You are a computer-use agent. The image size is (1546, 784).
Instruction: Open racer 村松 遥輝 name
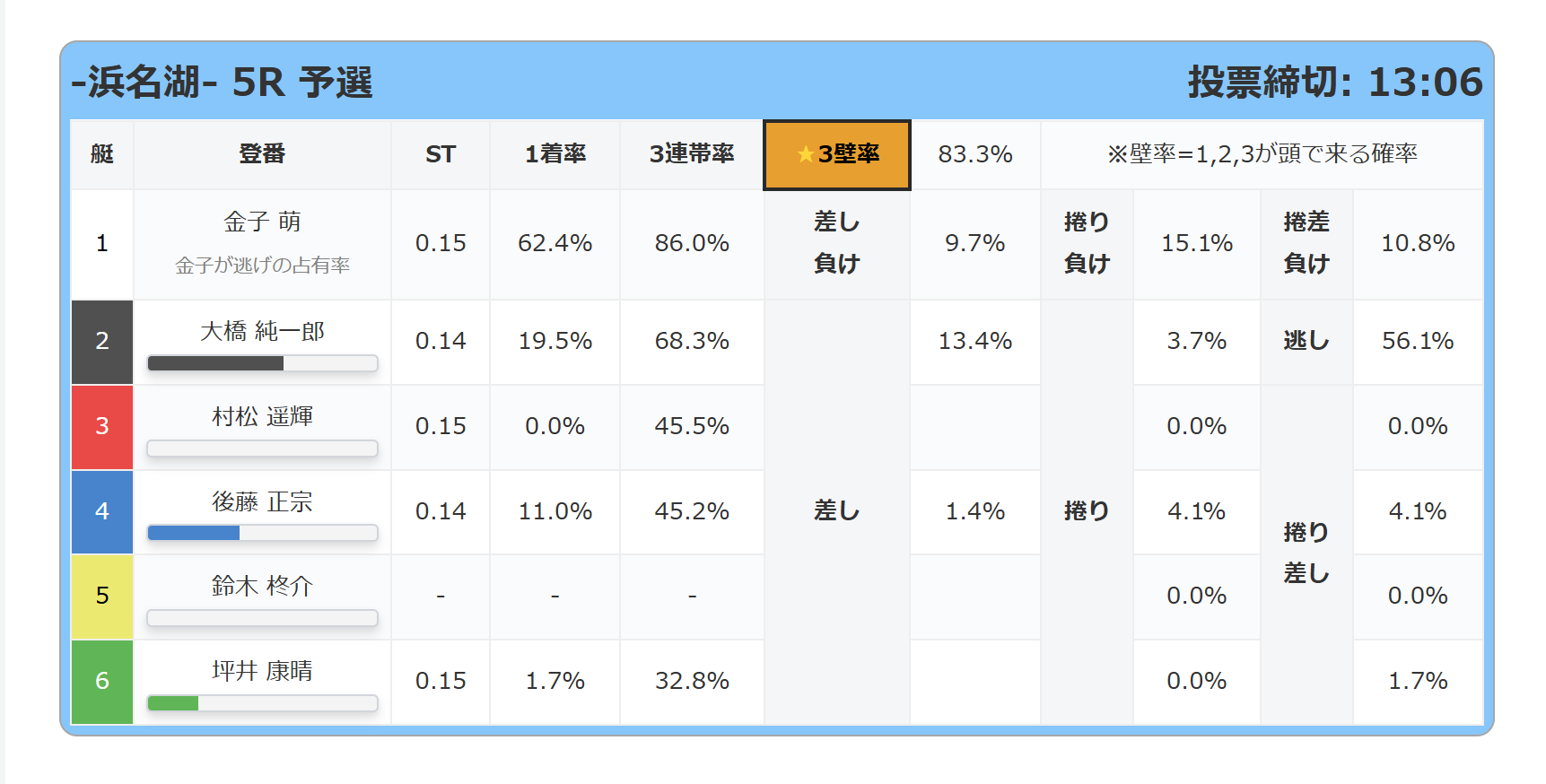click(x=262, y=416)
